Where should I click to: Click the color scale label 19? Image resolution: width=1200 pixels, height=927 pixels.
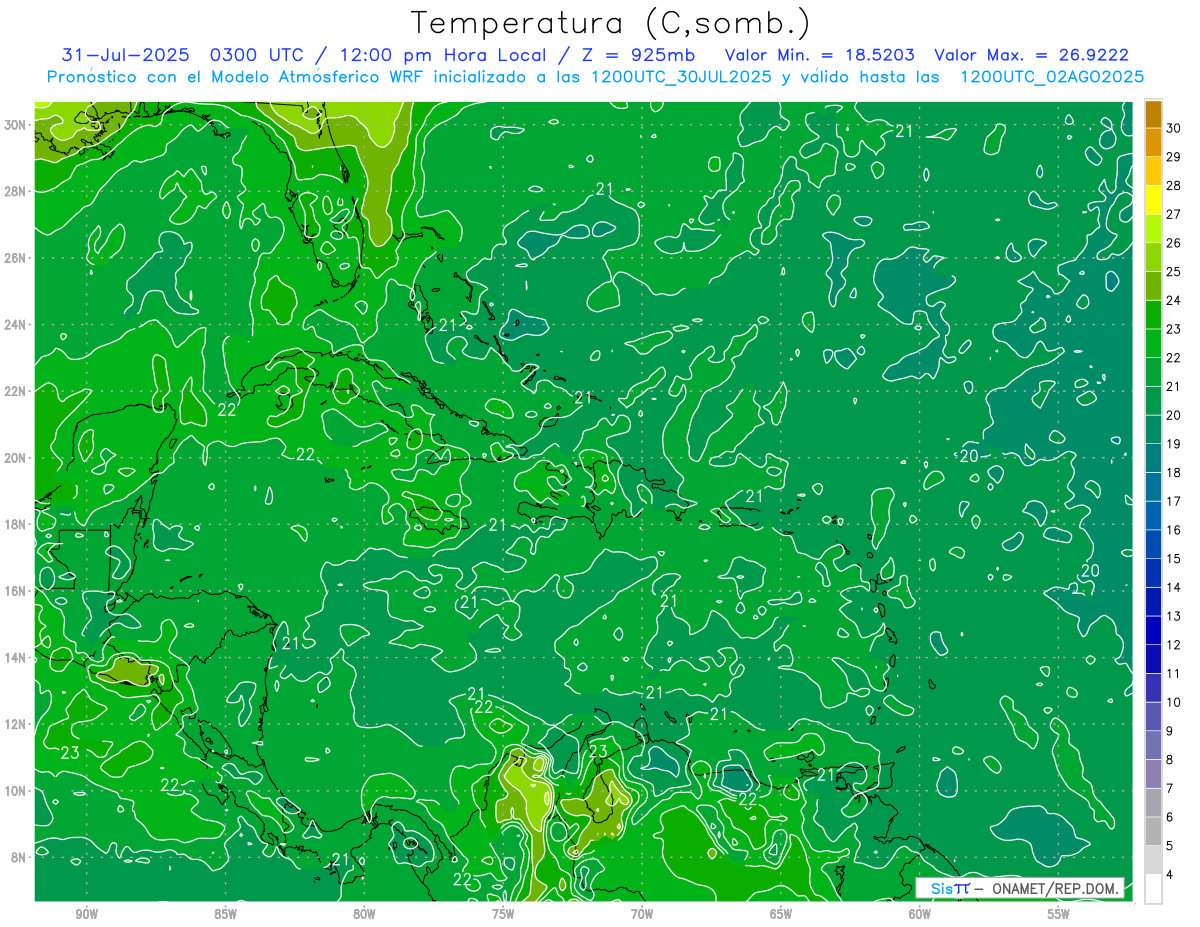tap(1174, 444)
